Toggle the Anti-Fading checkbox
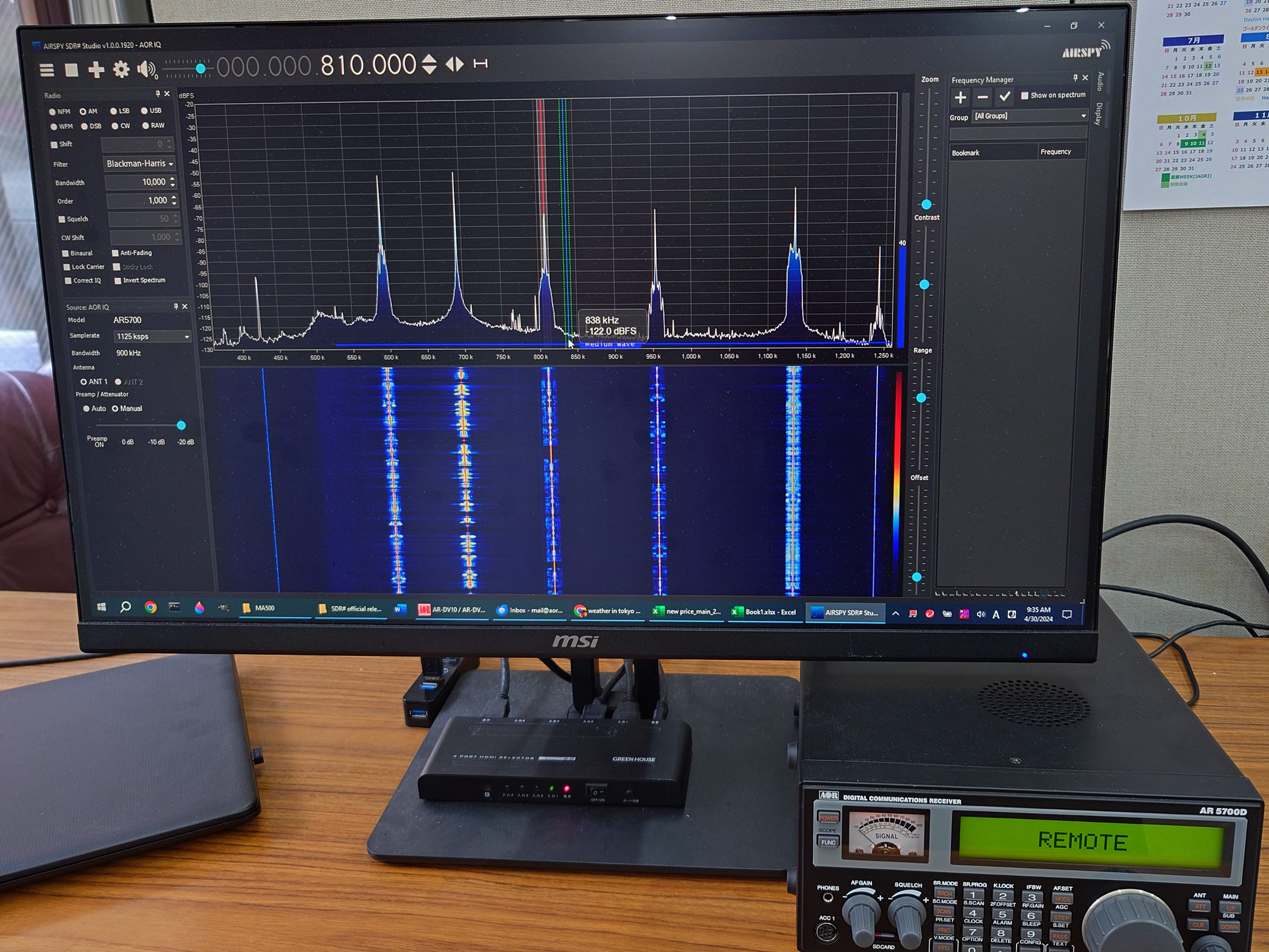 coord(115,253)
